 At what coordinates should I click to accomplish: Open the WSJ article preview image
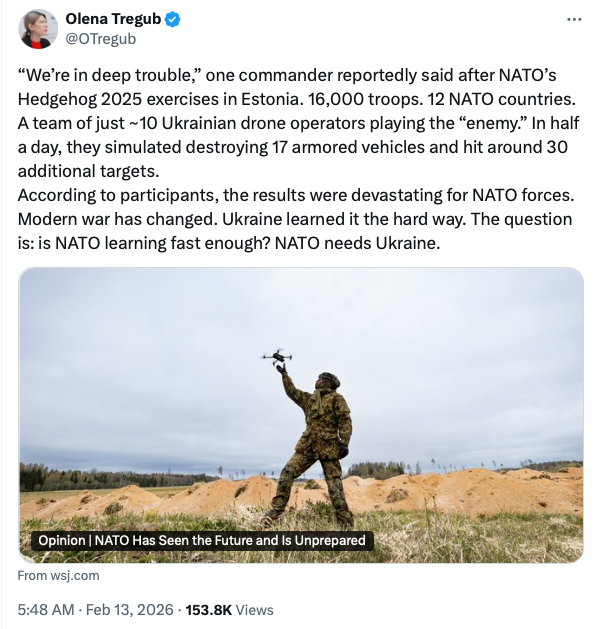click(301, 415)
